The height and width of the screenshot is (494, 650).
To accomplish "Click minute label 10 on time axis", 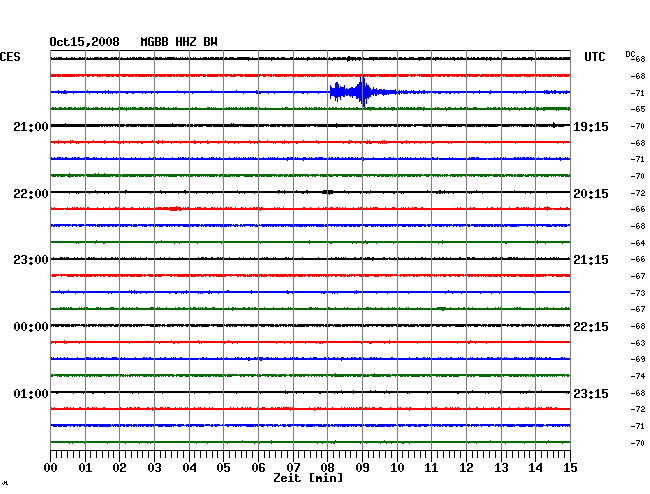I will point(397,467).
